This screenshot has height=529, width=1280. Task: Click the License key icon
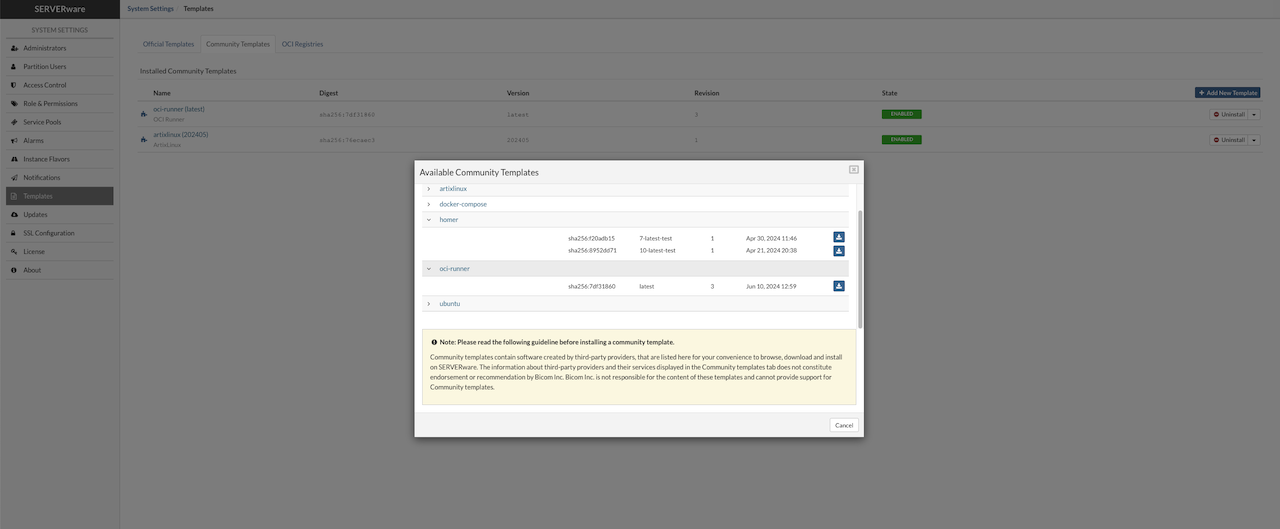point(14,252)
